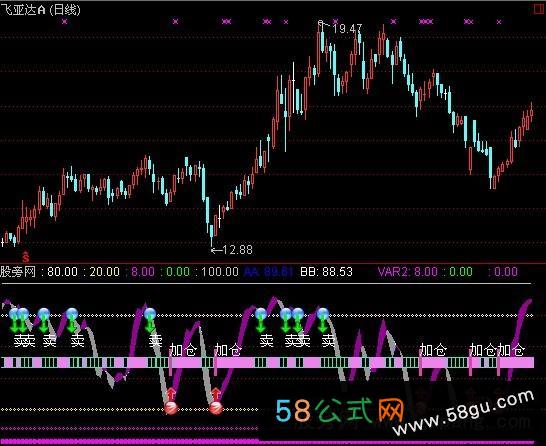Click the 58公式网 watermark logo
The image size is (546, 446).
(340, 410)
